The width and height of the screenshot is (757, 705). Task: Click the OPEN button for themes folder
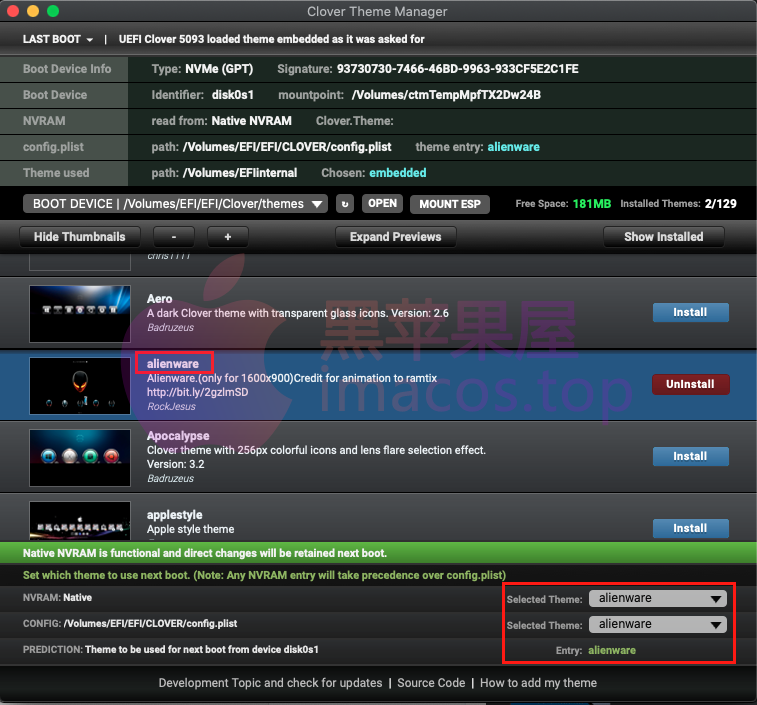382,203
